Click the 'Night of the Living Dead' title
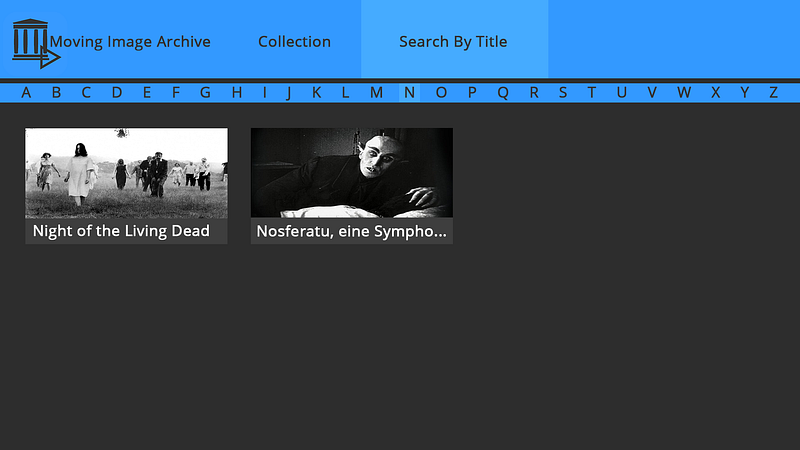Viewport: 800px width, 450px height. point(121,231)
